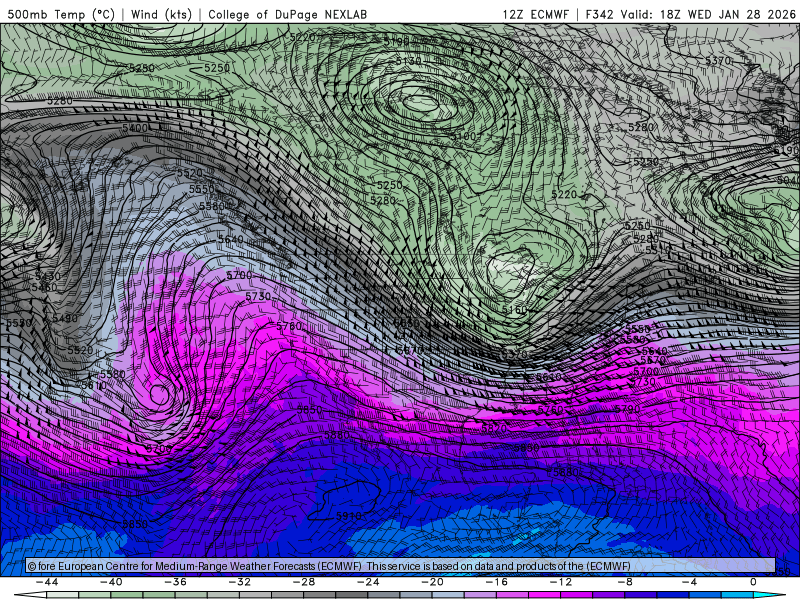Image resolution: width=800 pixels, height=600 pixels.
Task: Click the 5160 contour label
Action: pyautogui.click(x=514, y=310)
